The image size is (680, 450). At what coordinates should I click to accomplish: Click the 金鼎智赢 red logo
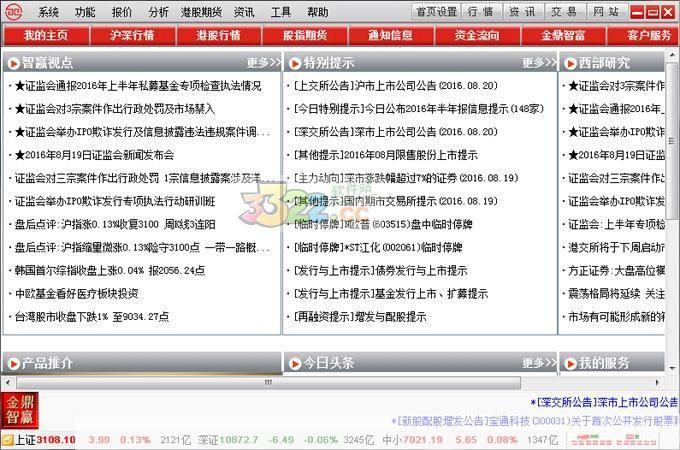coord(20,410)
